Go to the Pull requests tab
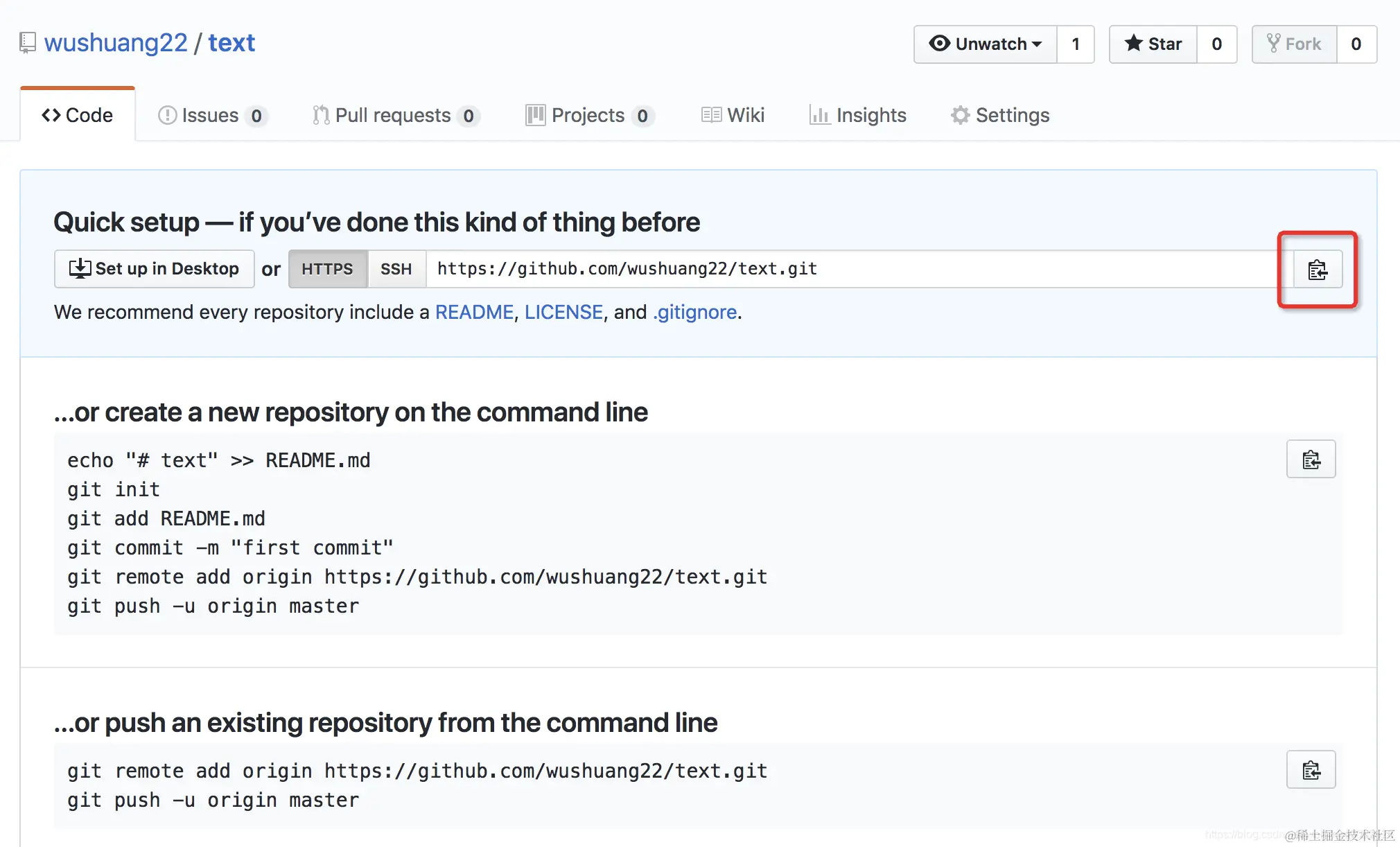Screen dimensions: 1400x847 point(394,115)
